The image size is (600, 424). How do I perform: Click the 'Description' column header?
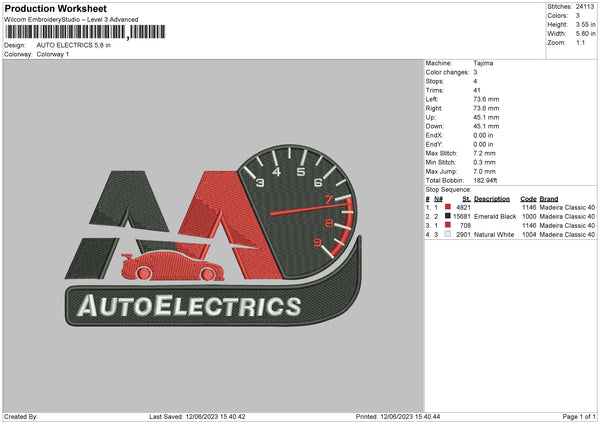tap(492, 199)
